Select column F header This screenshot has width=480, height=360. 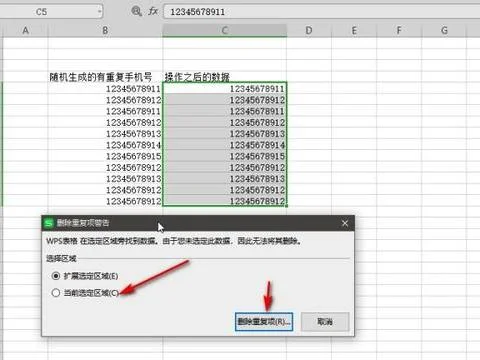tap(399, 31)
